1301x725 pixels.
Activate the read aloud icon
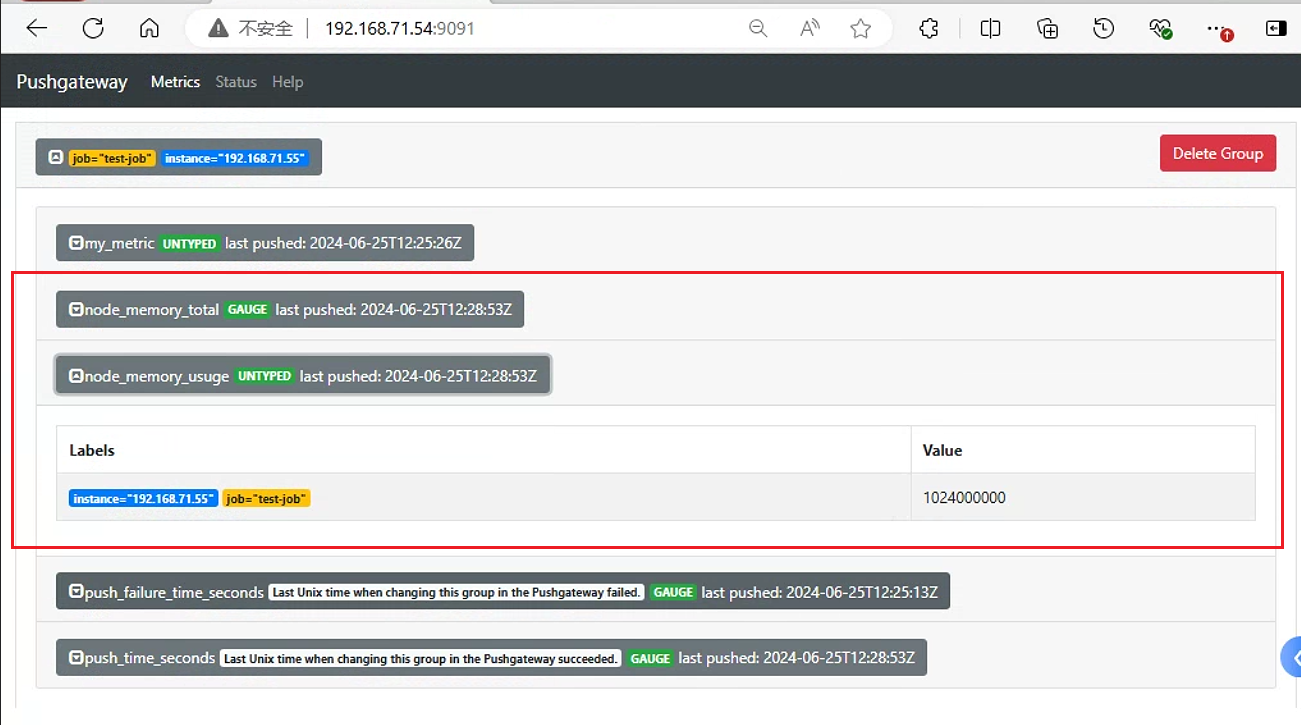tap(810, 29)
